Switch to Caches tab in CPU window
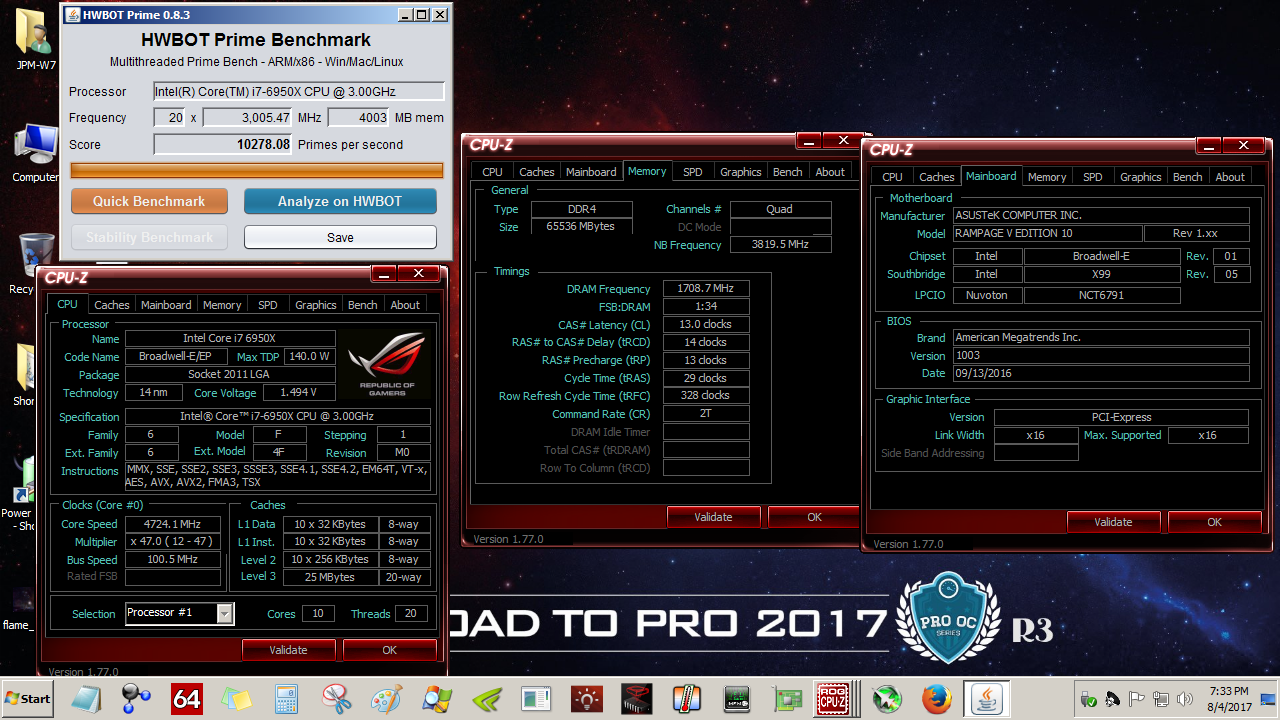Image resolution: width=1280 pixels, height=720 pixels. click(x=112, y=305)
